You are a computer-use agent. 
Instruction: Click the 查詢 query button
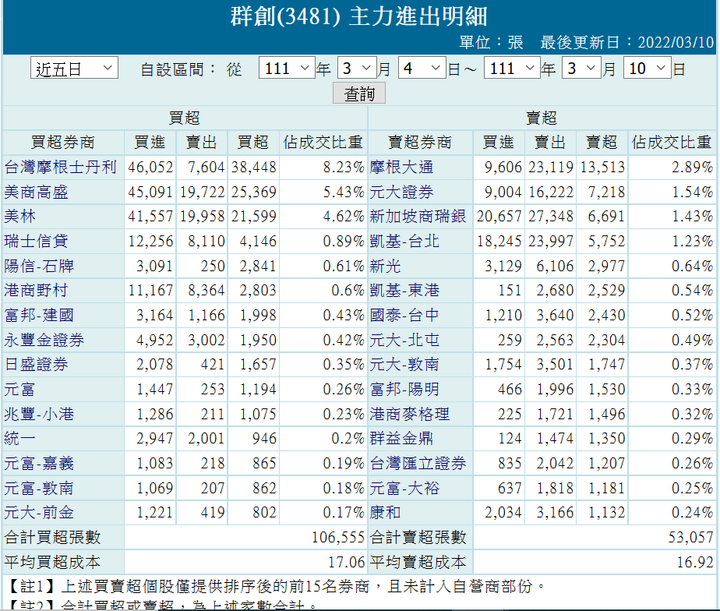coord(359,94)
